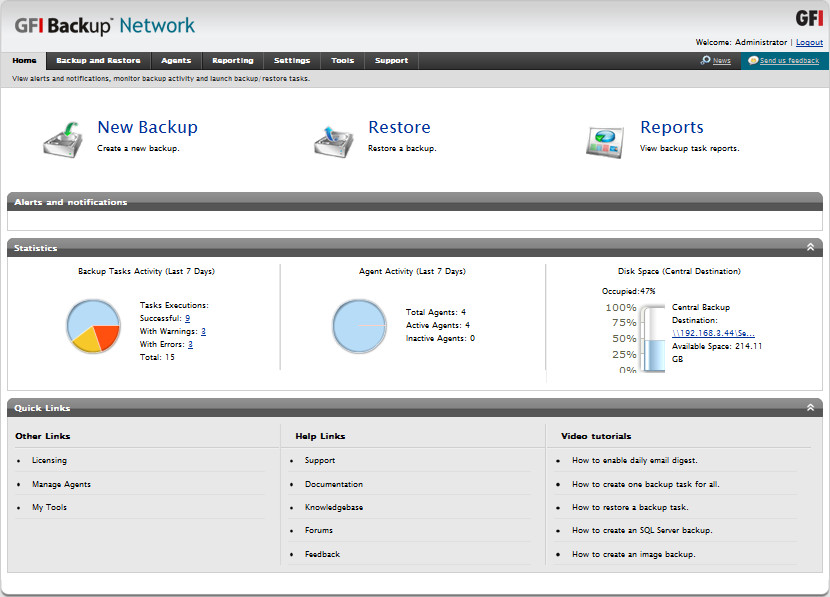Click the 'Disk Space (Central Destination)' title
The width and height of the screenshot is (830, 597).
[679, 271]
